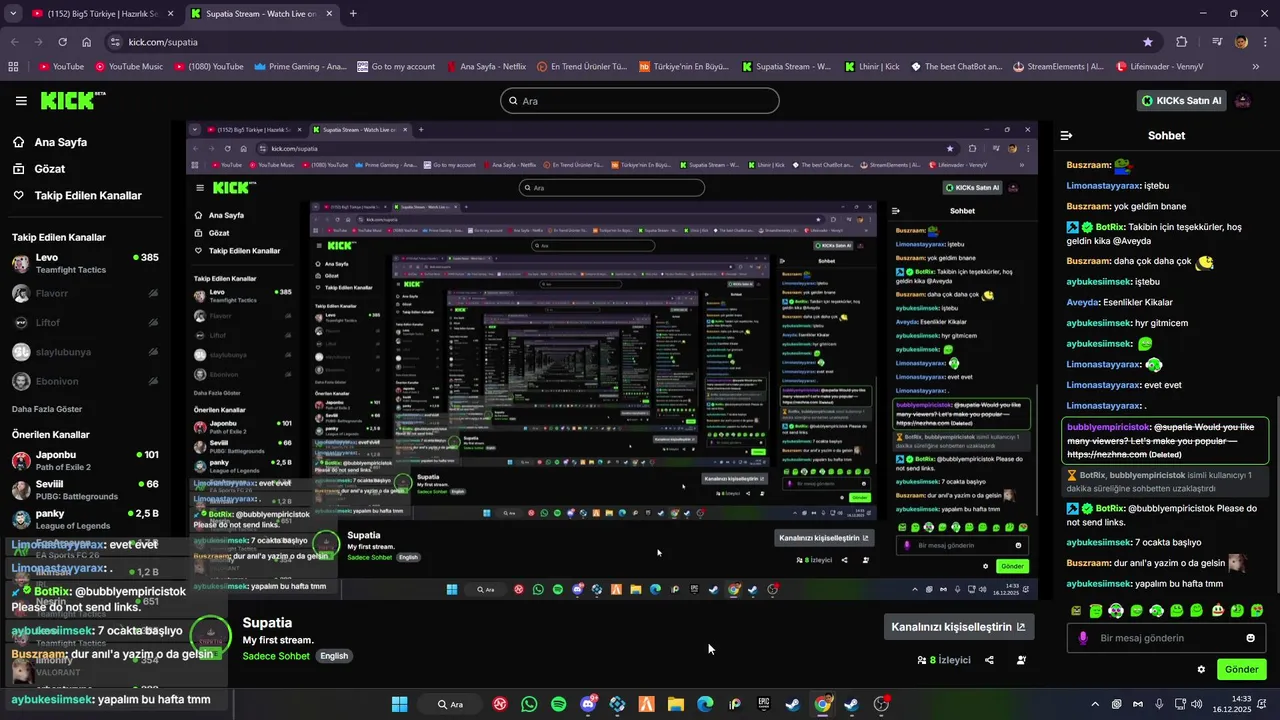Click the Windows Start button
1280x720 pixels.
pos(399,704)
